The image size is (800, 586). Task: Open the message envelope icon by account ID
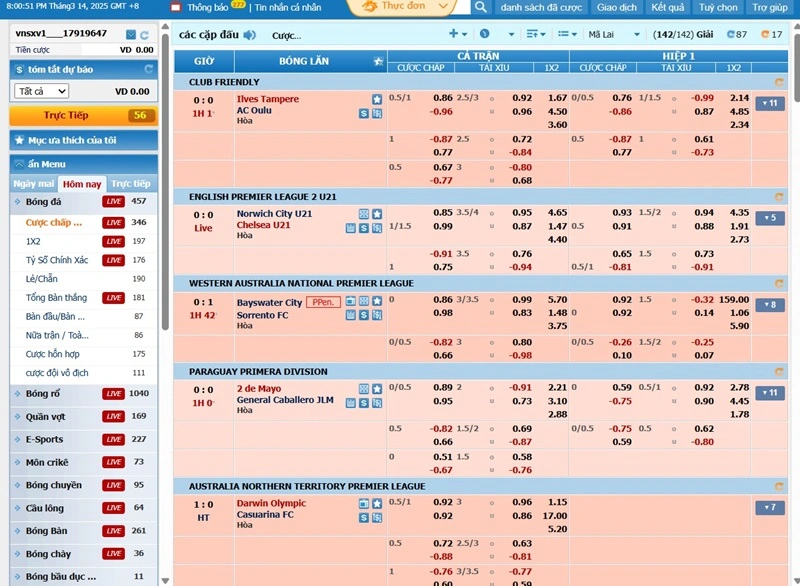coord(130,34)
